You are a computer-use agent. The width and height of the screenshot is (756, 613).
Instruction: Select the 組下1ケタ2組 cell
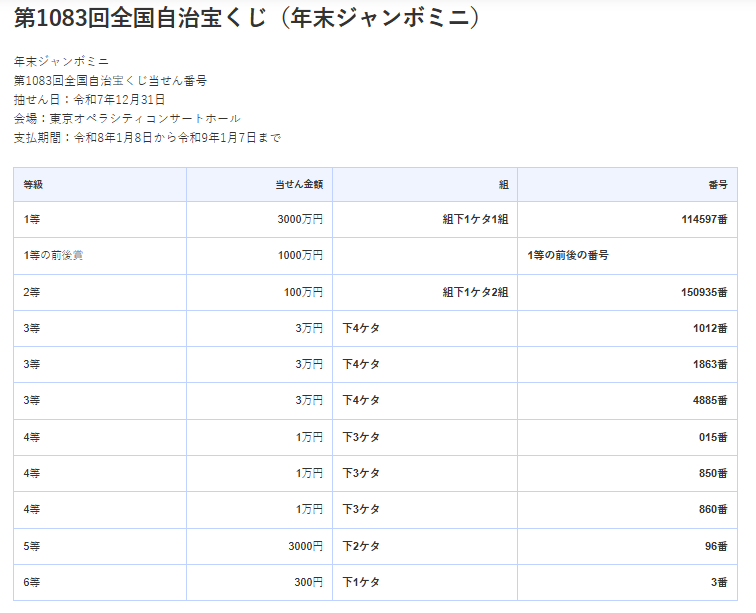pos(475,292)
